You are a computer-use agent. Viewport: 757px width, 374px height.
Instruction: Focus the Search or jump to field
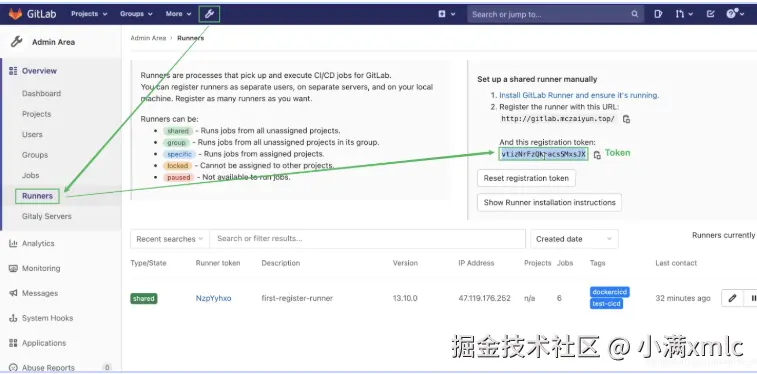(555, 14)
